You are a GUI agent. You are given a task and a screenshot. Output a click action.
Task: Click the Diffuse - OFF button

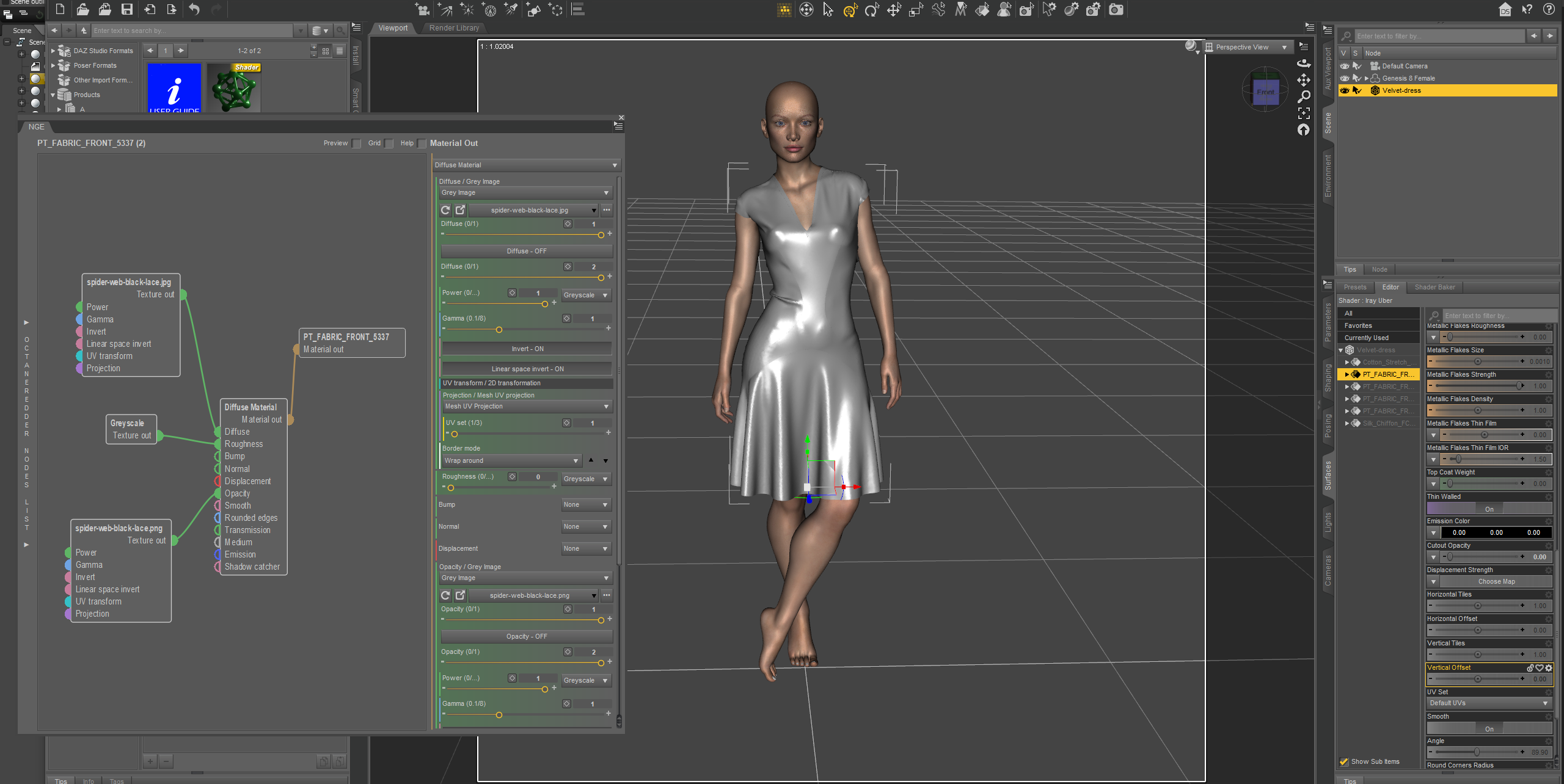point(527,251)
